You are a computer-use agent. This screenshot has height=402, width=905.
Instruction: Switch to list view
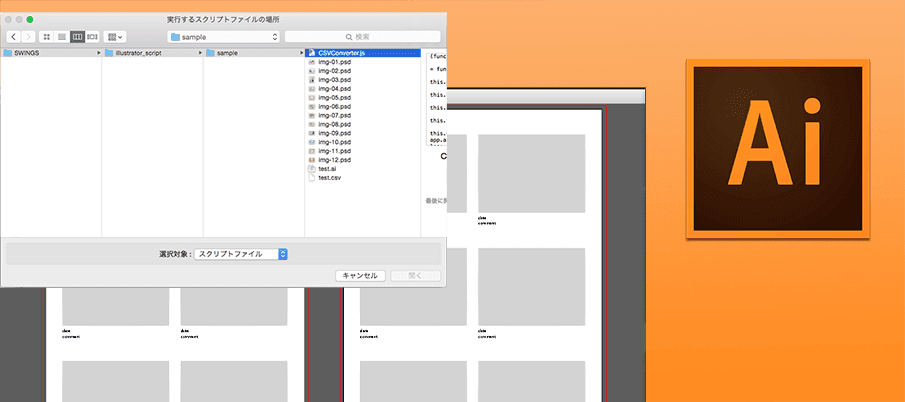[x=62, y=37]
